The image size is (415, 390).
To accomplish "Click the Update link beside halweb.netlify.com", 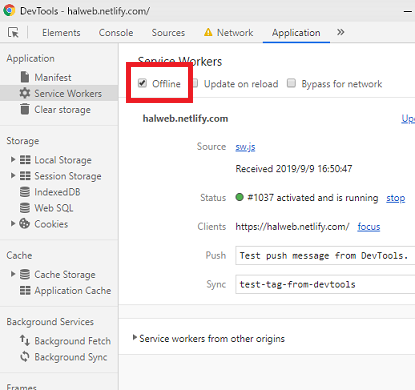I will pos(408,119).
